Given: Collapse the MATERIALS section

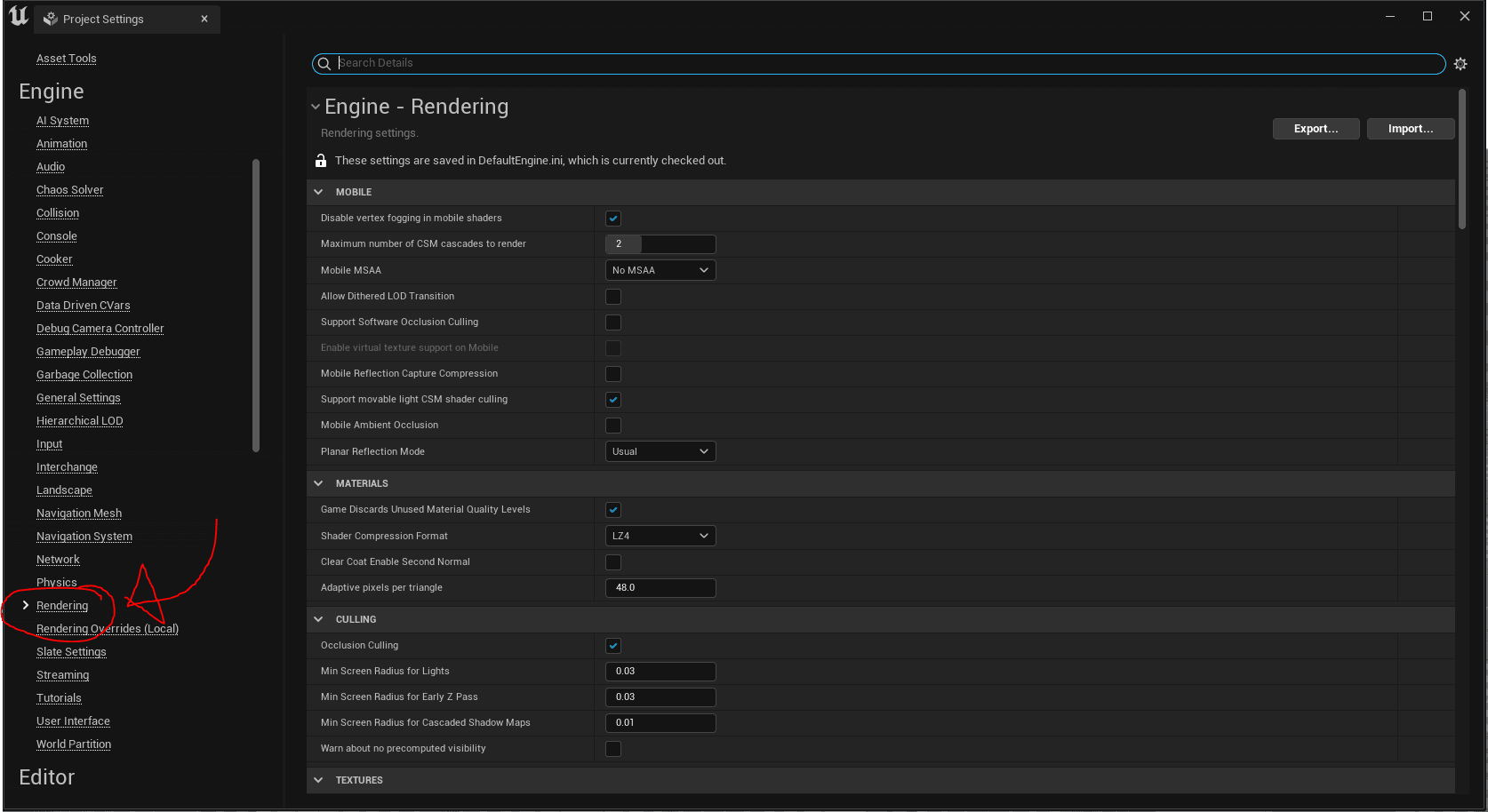Looking at the screenshot, I should [x=318, y=483].
